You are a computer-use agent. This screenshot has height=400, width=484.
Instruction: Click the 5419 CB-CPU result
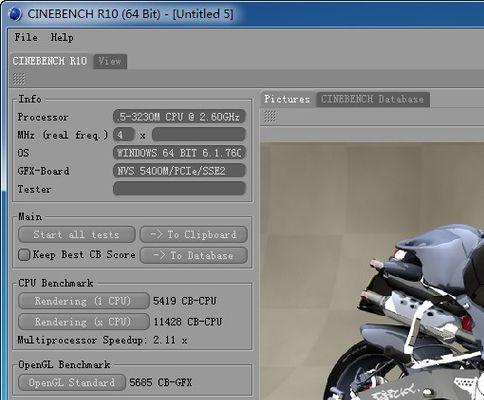point(185,301)
